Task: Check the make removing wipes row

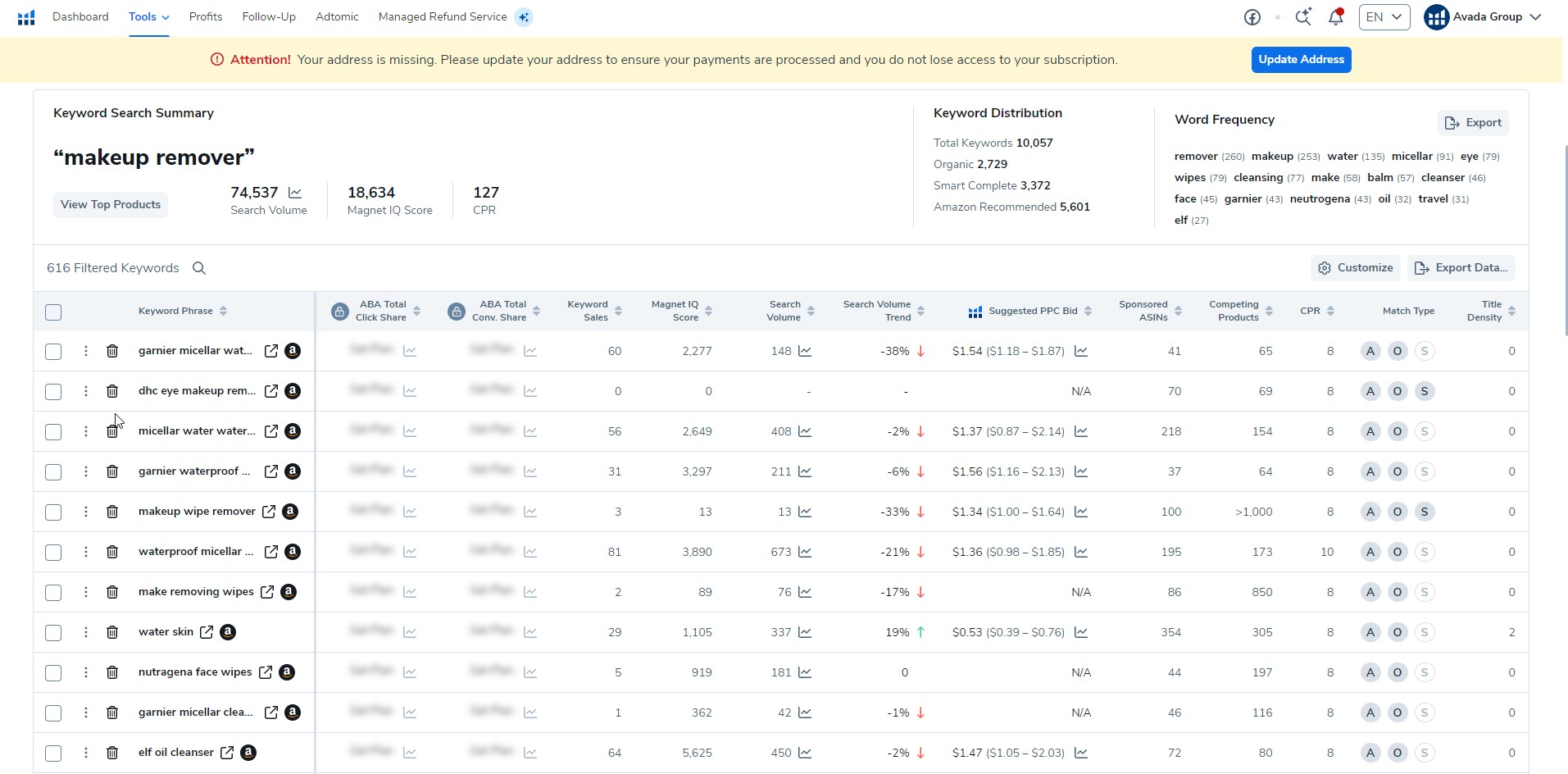Action: pyautogui.click(x=53, y=592)
